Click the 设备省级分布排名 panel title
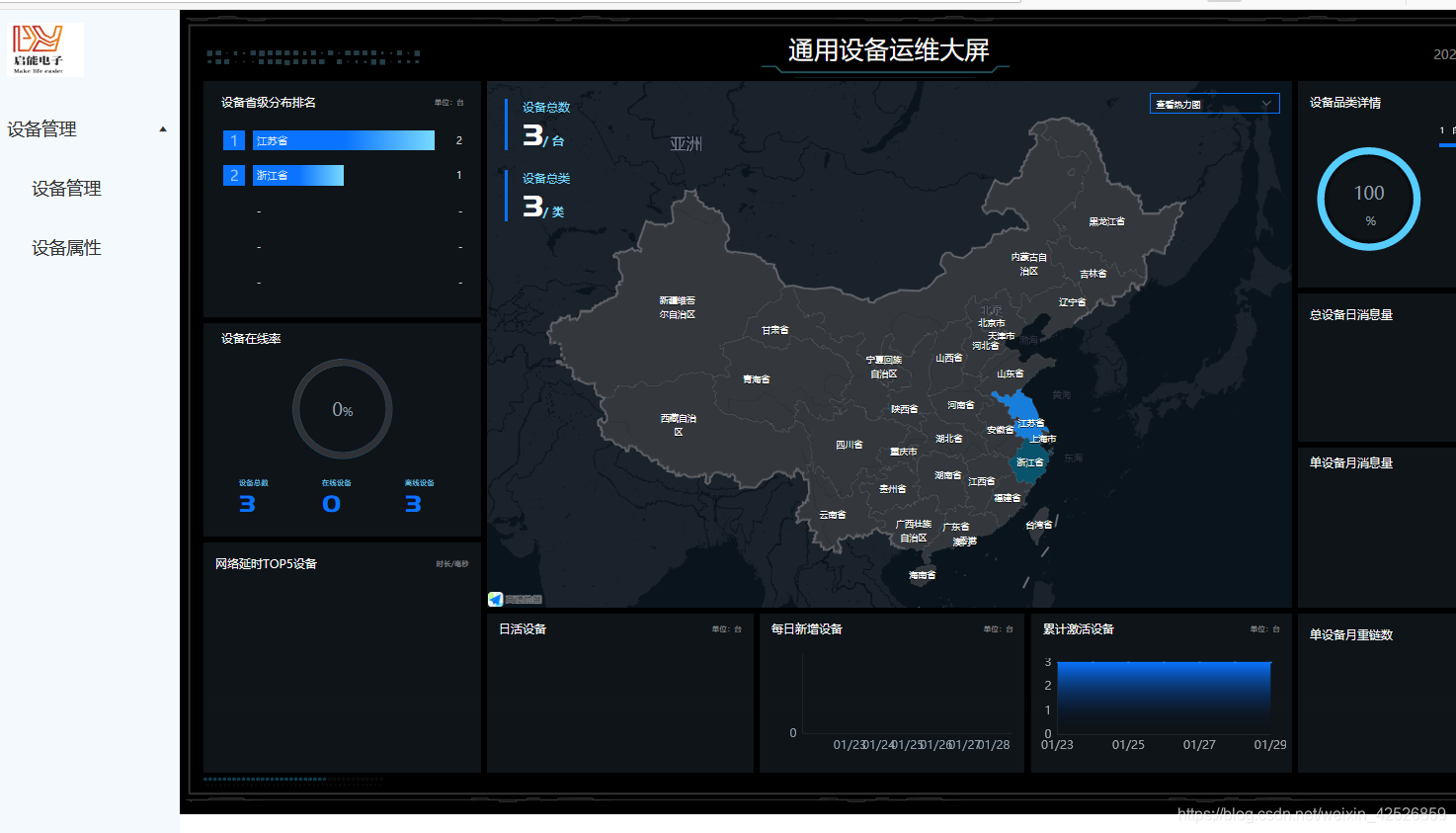 coord(269,103)
